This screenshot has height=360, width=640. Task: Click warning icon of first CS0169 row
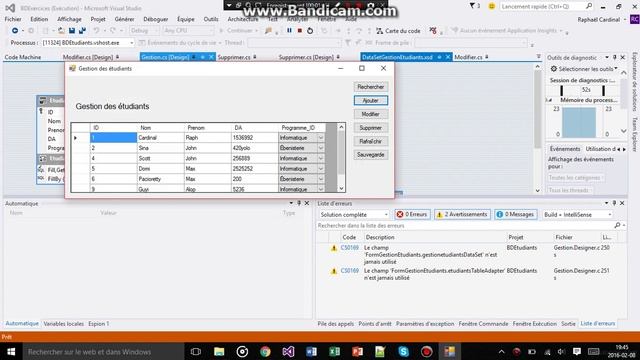[334, 248]
